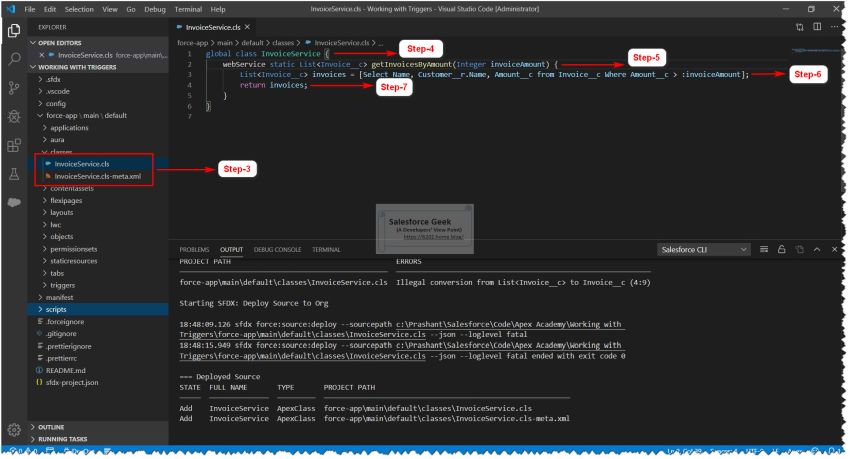Open the Debug view icon
This screenshot has height=459, width=850.
pos(14,117)
